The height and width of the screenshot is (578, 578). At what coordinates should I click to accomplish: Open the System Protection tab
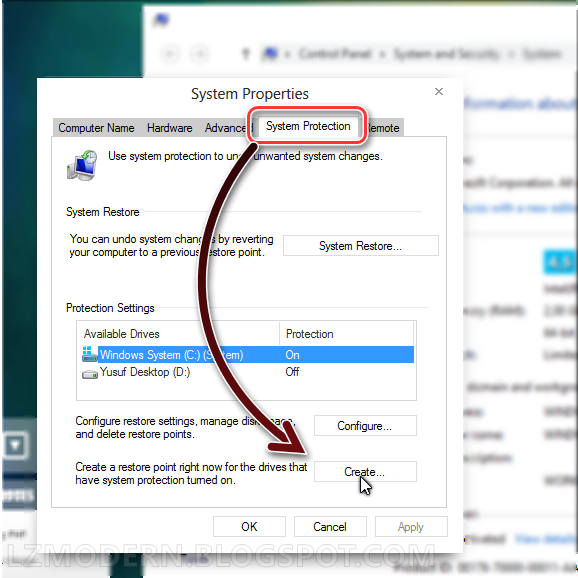click(308, 126)
